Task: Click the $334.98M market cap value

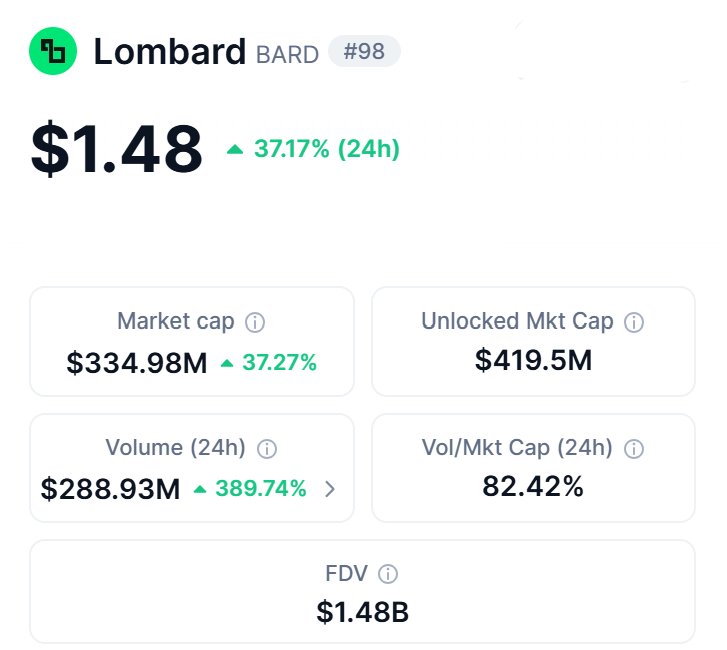Action: tap(137, 363)
